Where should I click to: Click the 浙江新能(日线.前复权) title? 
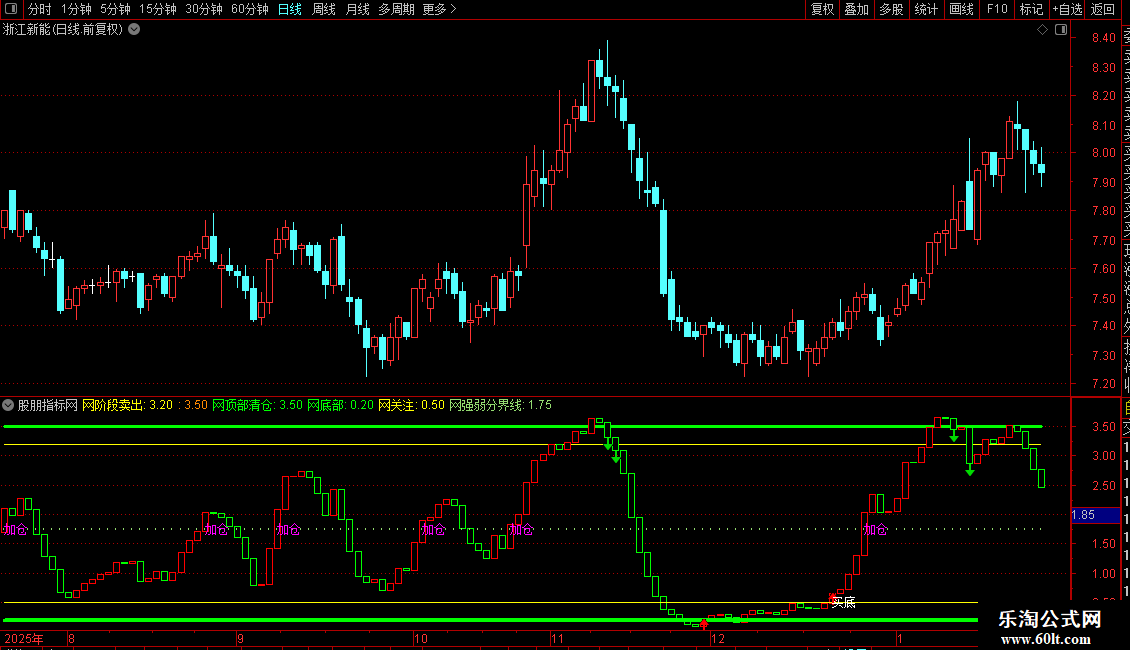point(63,30)
